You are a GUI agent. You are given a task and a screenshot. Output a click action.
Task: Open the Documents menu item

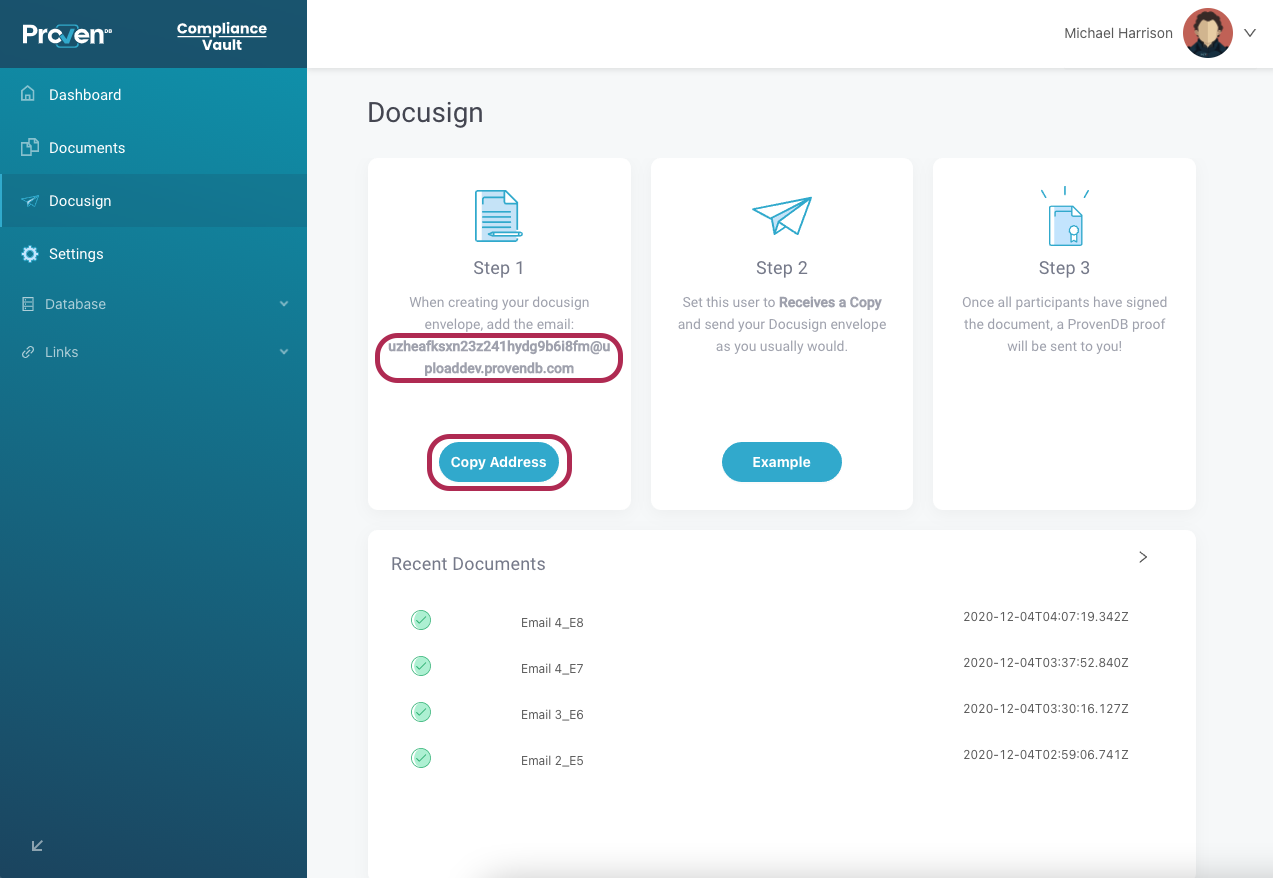point(153,148)
